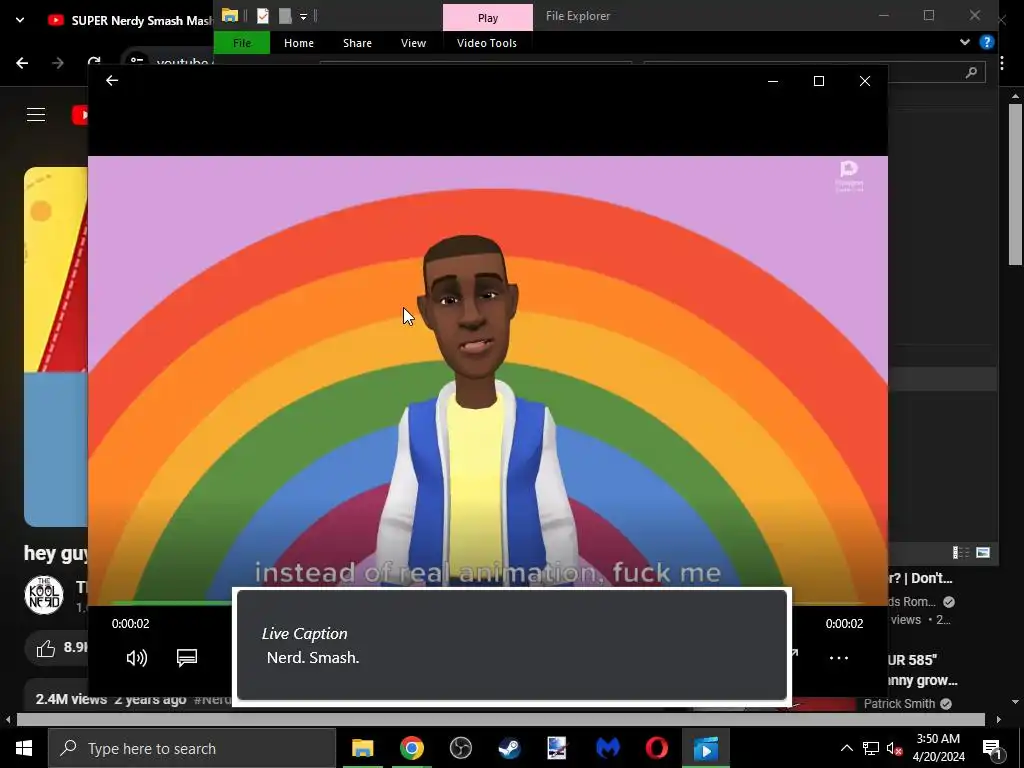Click the Live Caption overlay box
The image size is (1024, 768).
coord(512,645)
